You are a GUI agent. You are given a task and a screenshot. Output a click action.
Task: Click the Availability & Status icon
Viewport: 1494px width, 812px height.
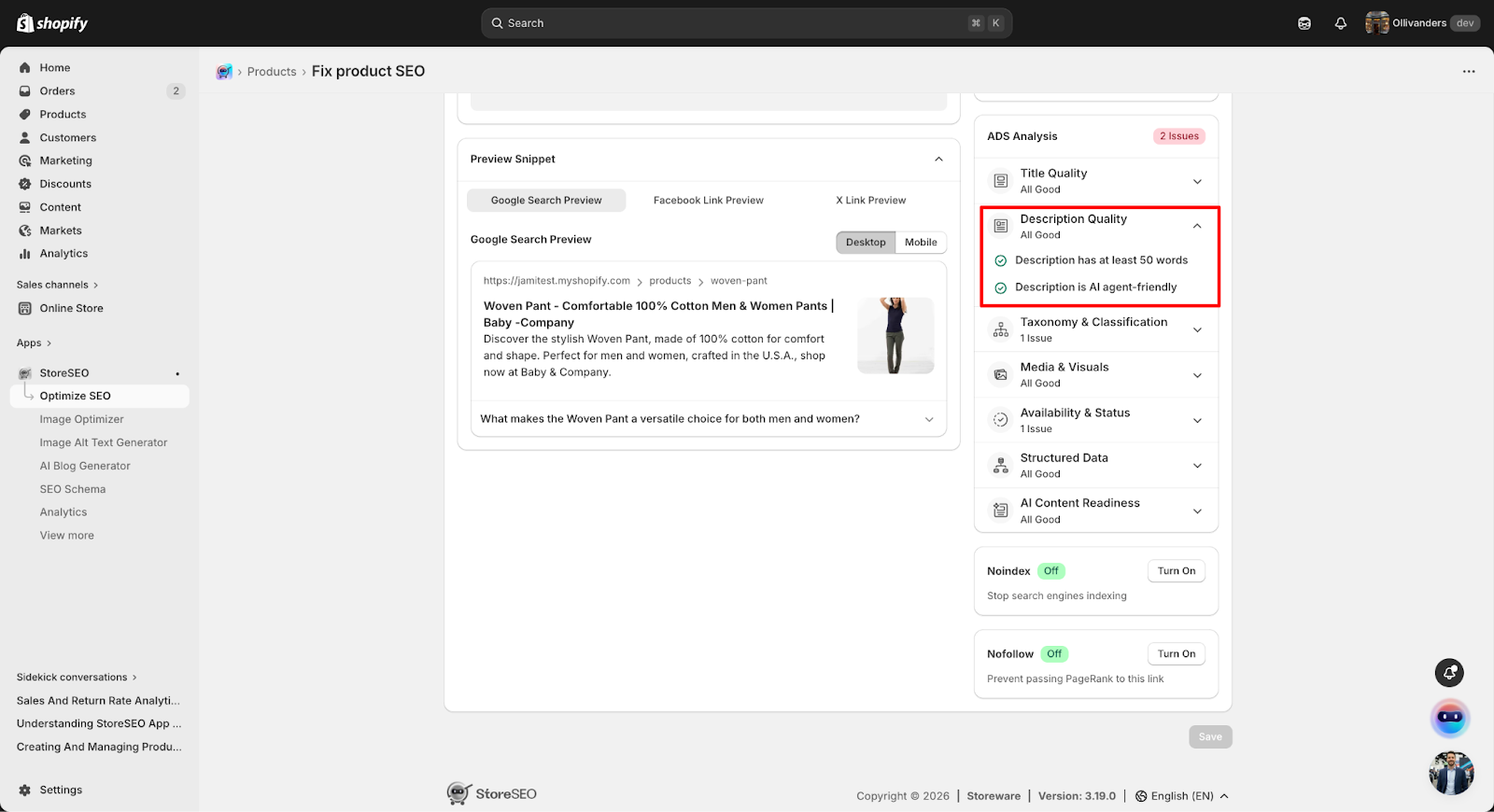pyautogui.click(x=1001, y=420)
